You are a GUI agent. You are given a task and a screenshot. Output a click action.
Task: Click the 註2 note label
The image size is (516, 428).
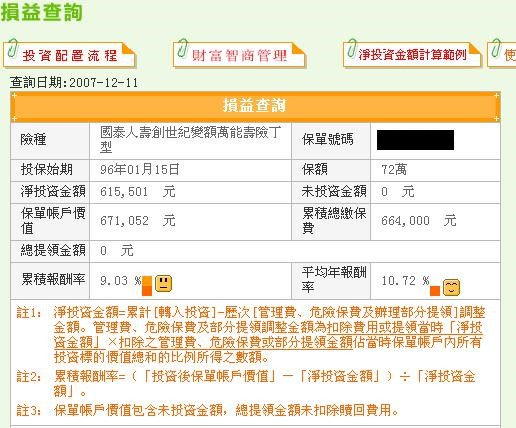29,377
